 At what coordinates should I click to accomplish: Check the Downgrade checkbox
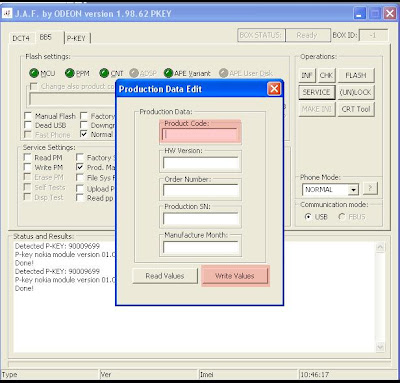click(x=84, y=125)
